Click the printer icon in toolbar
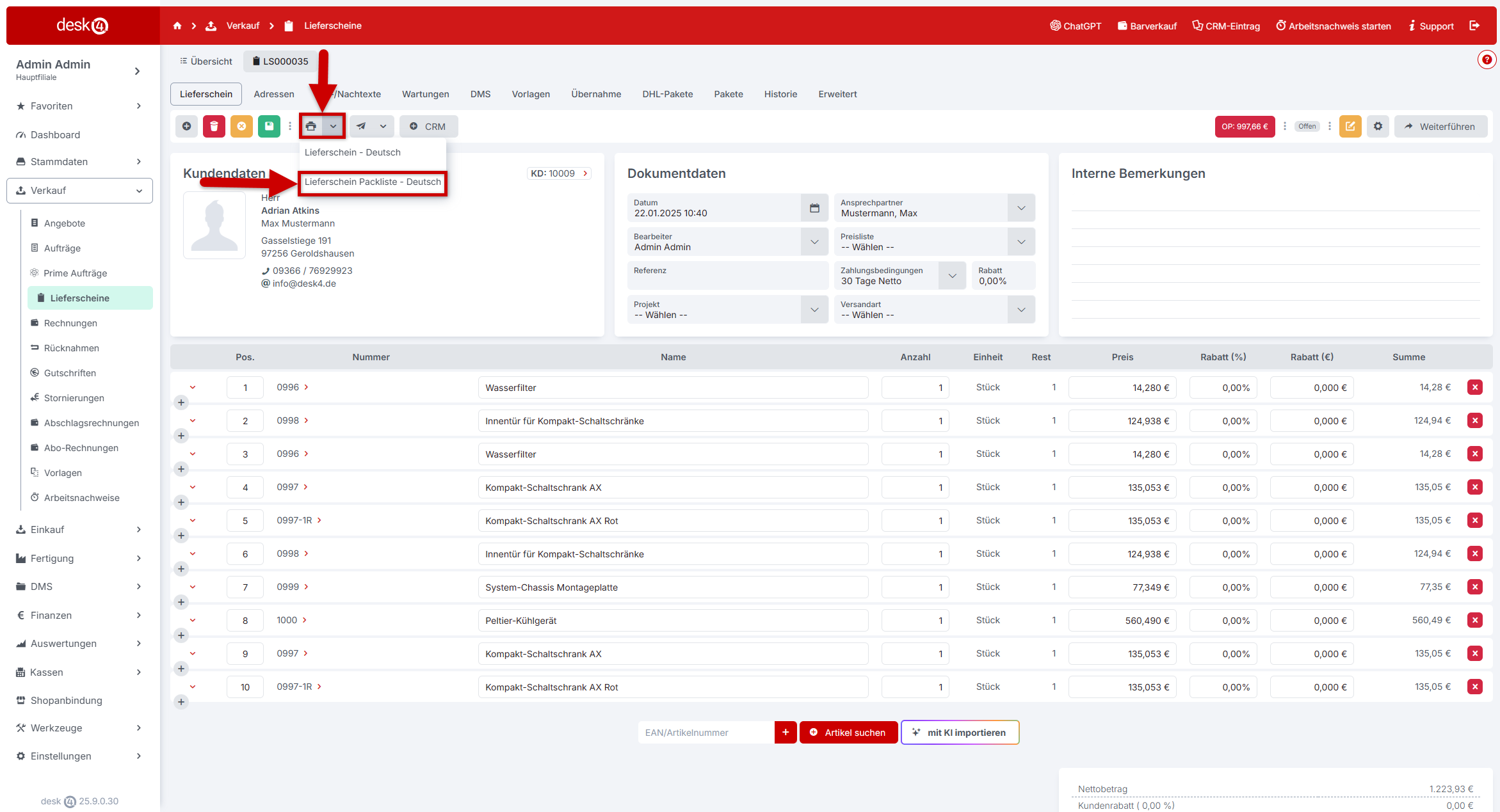The height and width of the screenshot is (812, 1500). click(311, 126)
